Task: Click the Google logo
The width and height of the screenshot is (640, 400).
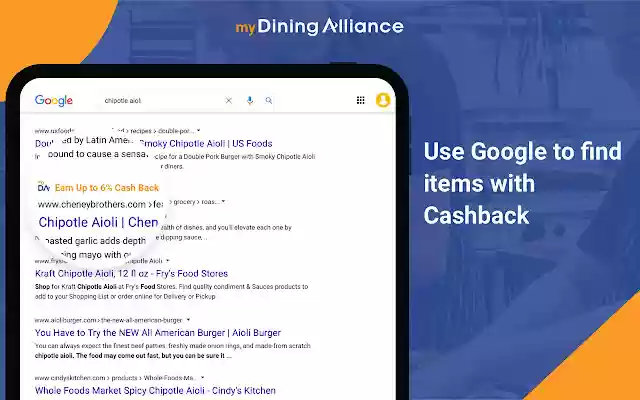Action: (x=54, y=100)
